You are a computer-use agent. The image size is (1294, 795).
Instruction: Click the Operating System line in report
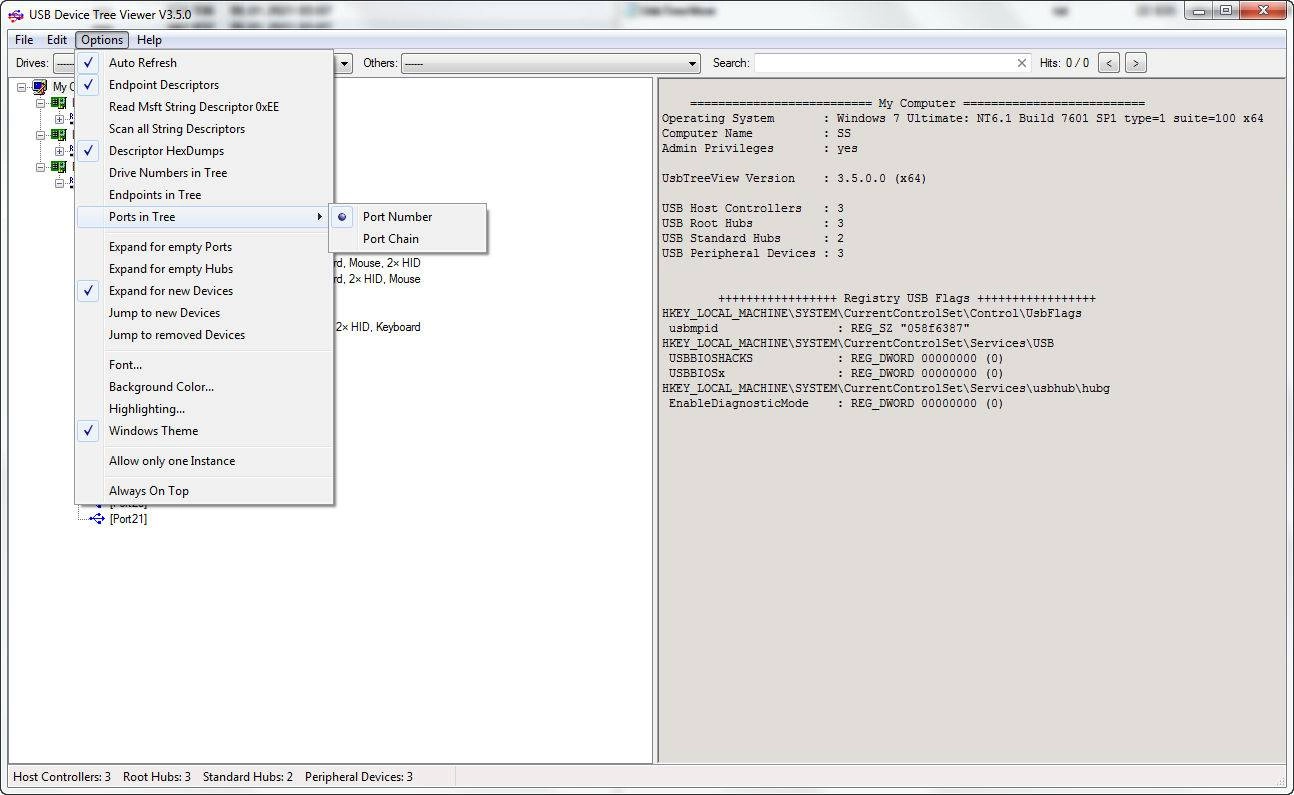click(962, 118)
